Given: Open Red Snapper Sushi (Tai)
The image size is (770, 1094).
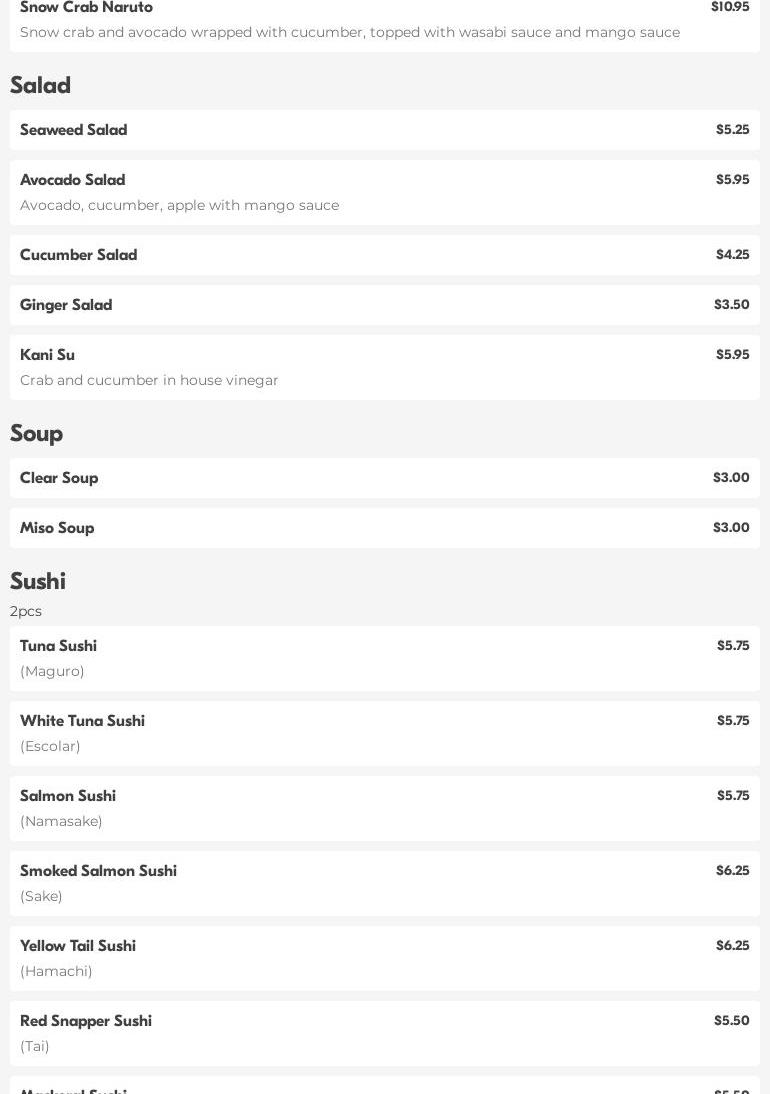Looking at the screenshot, I should pos(86,1021).
